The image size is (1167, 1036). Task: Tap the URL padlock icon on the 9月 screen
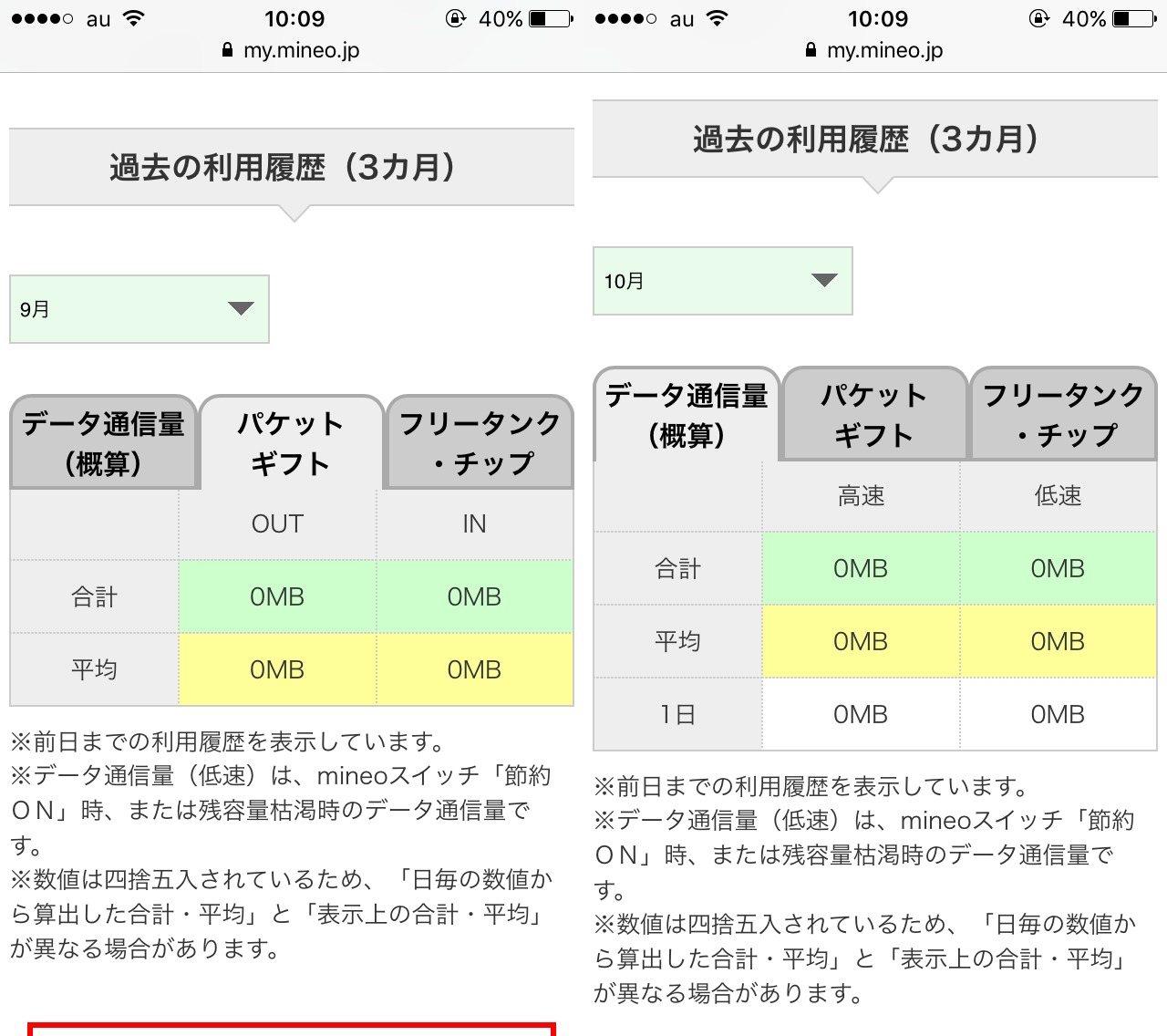(x=228, y=50)
